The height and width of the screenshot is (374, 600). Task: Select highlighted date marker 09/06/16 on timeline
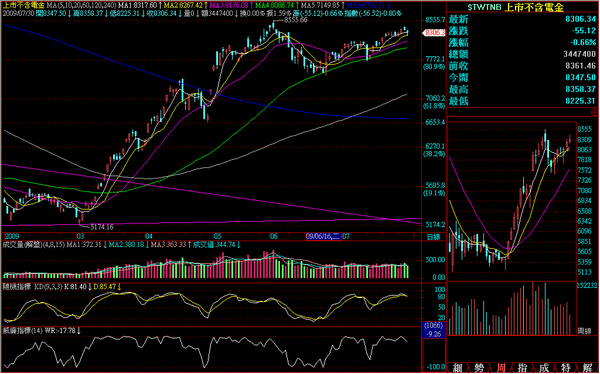click(323, 237)
